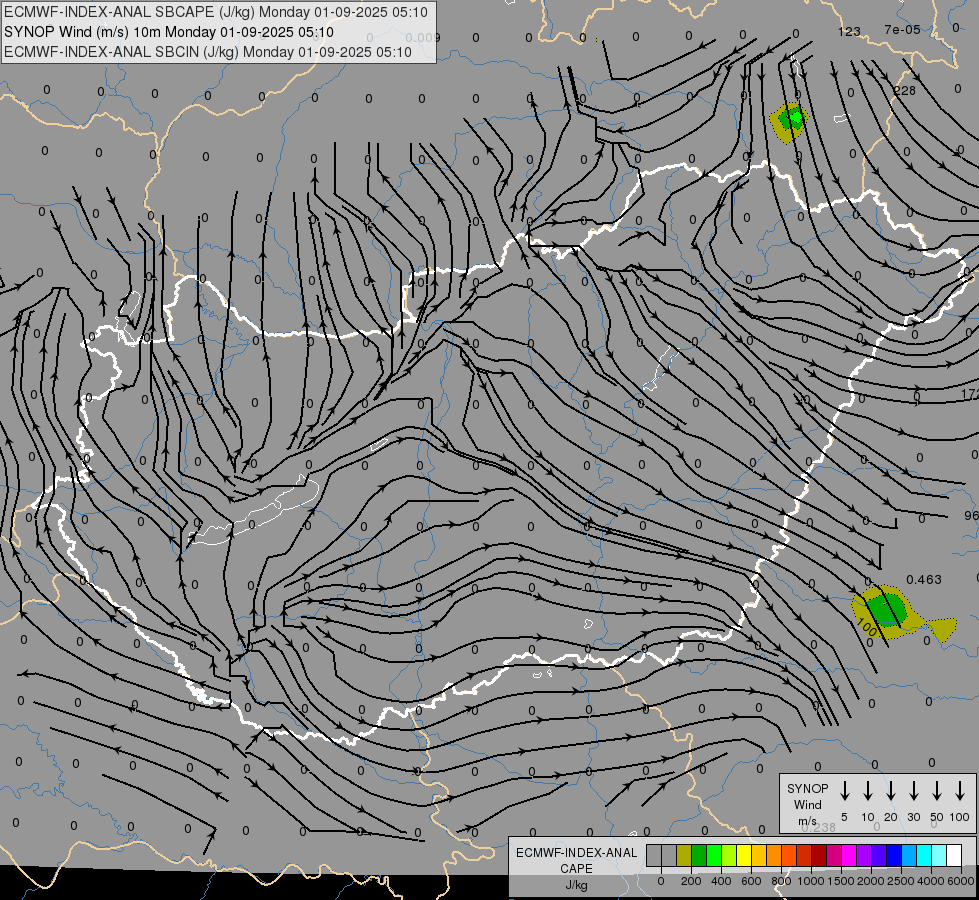Click the 100 m/s wind arrow in legend
This screenshot has height=900, width=979.
point(960,790)
